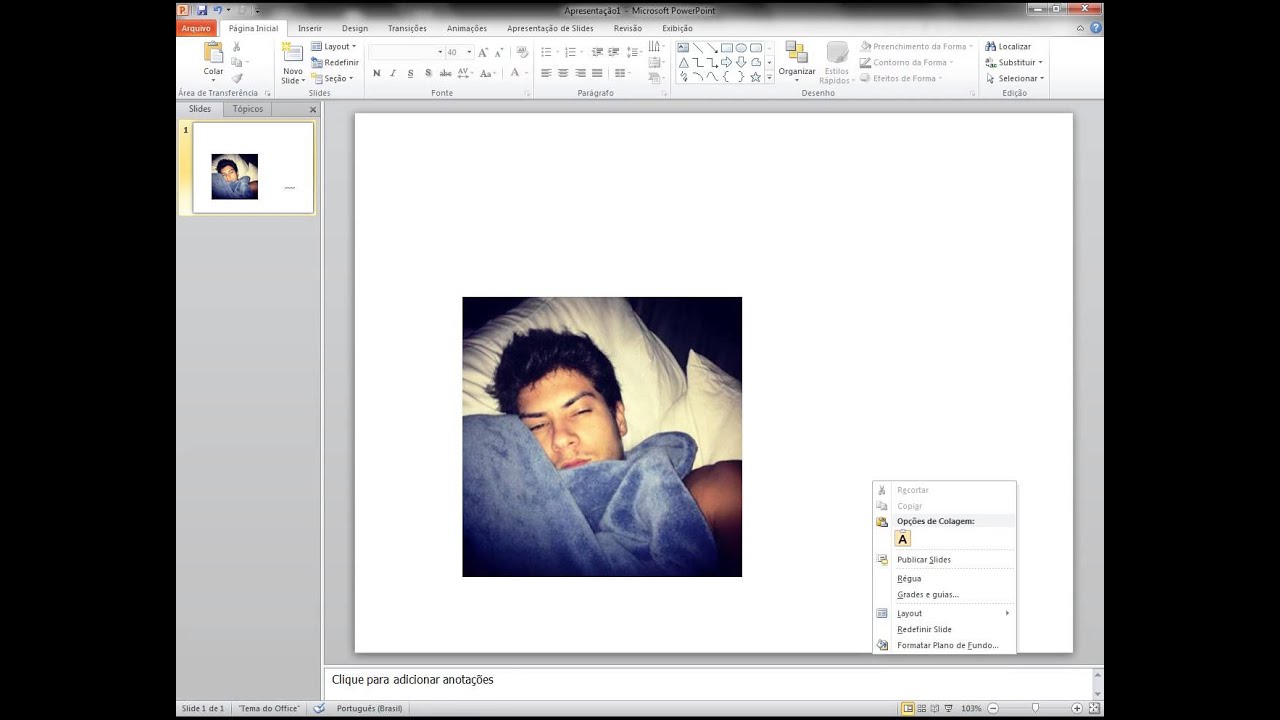Toggle right text alignment
This screenshot has height=720, width=1280.
pyautogui.click(x=580, y=73)
